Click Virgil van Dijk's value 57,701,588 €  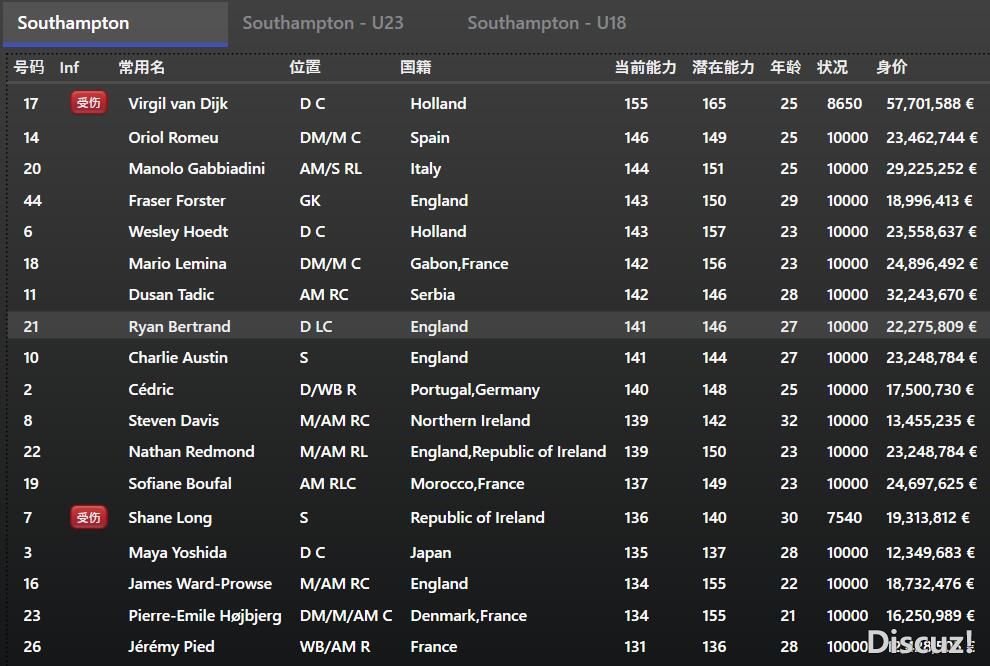click(x=930, y=104)
